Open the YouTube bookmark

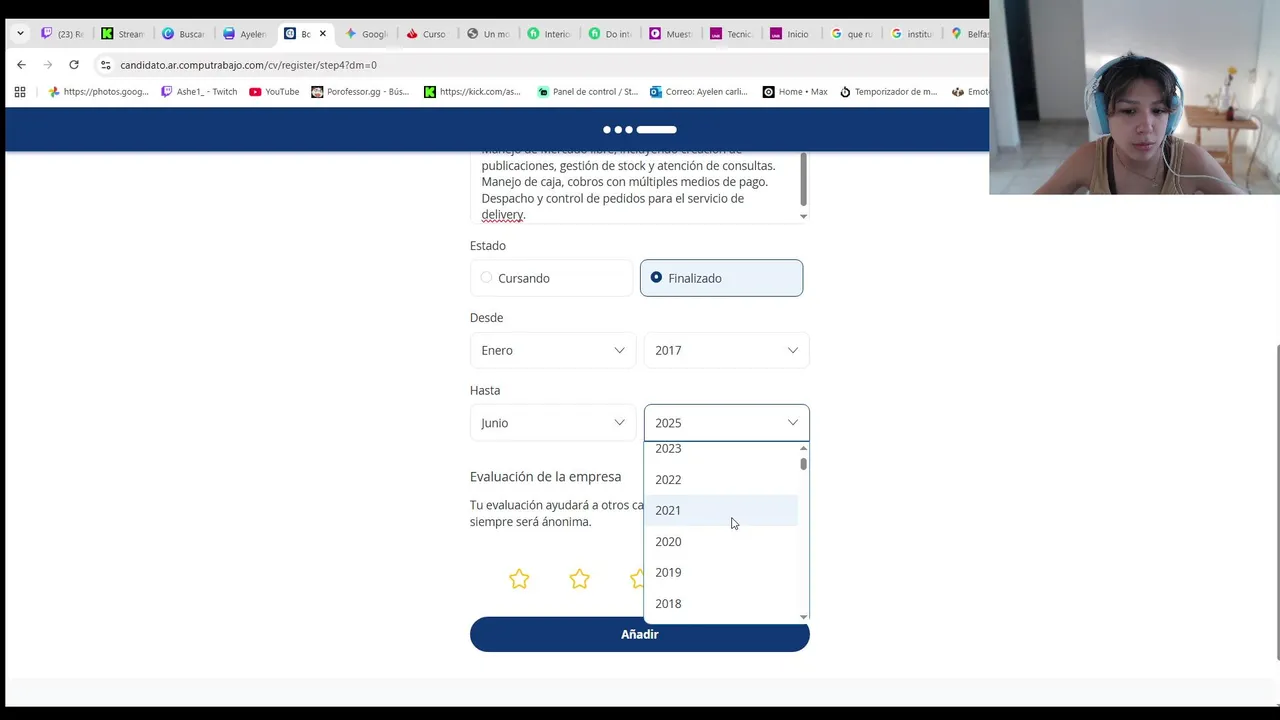coord(274,91)
